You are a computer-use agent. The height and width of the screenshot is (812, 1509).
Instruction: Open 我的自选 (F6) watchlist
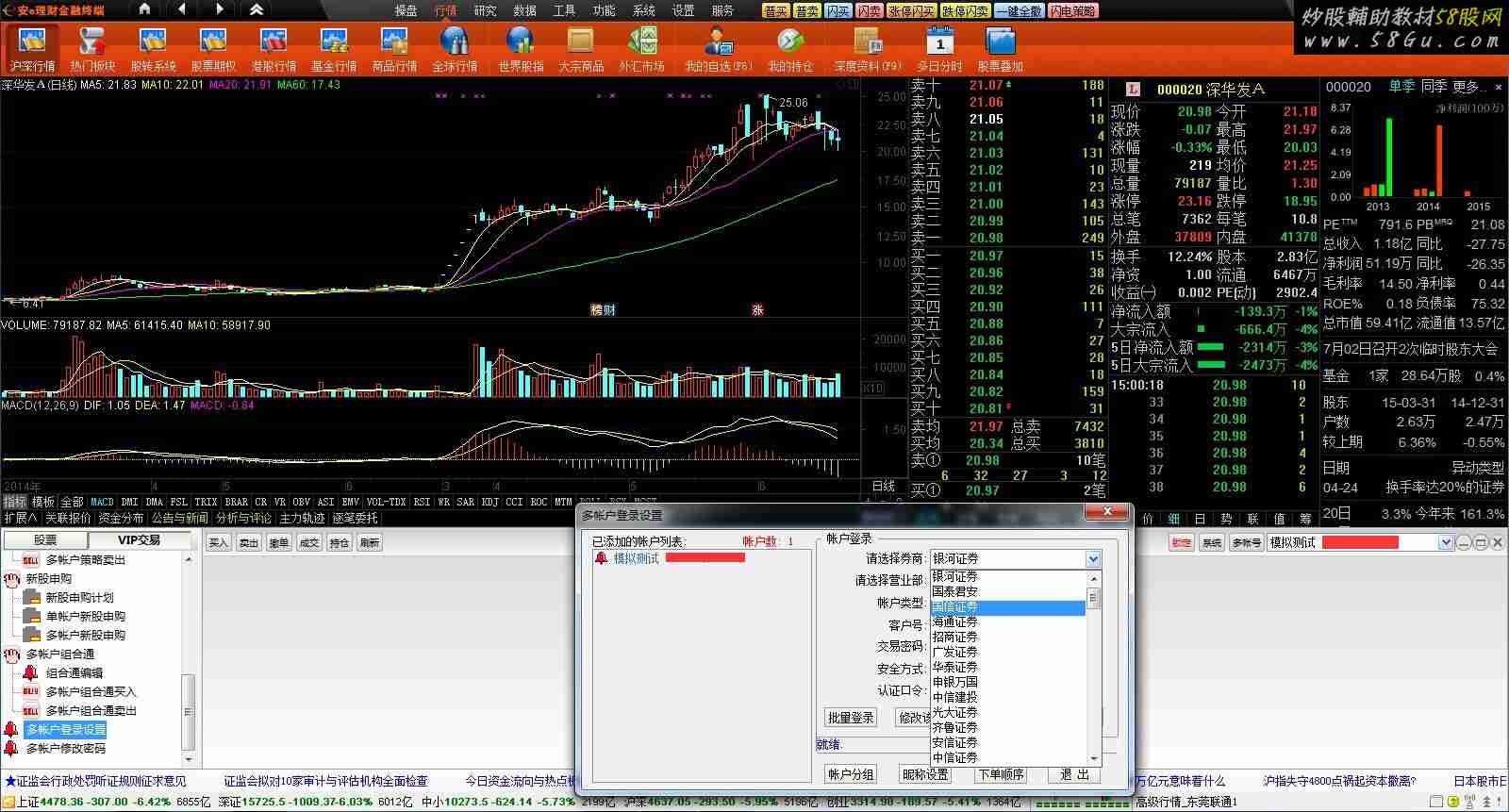(x=718, y=49)
